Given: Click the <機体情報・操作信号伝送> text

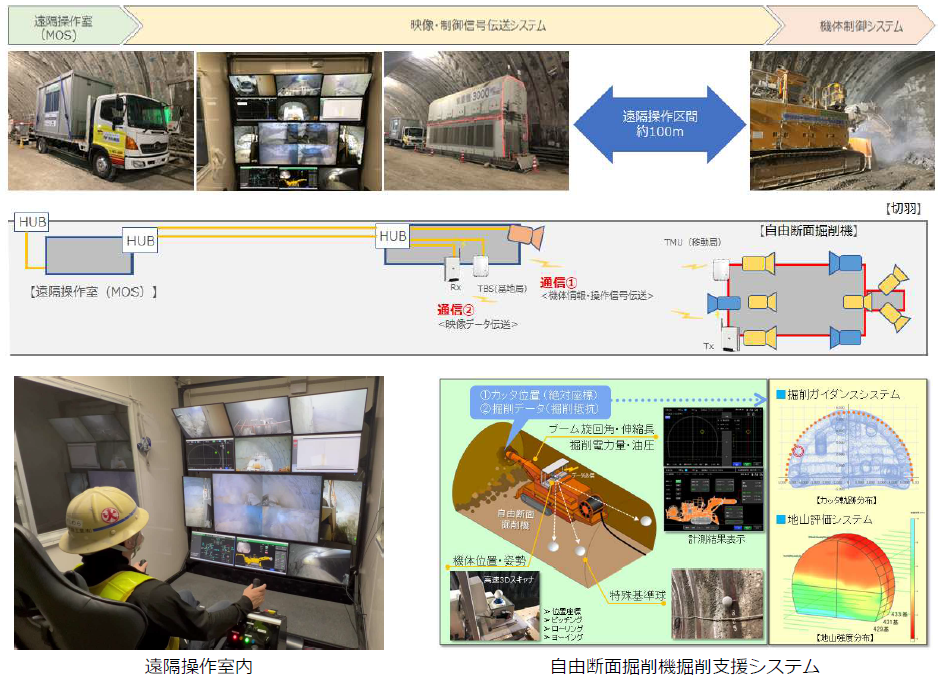Looking at the screenshot, I should 597,296.
